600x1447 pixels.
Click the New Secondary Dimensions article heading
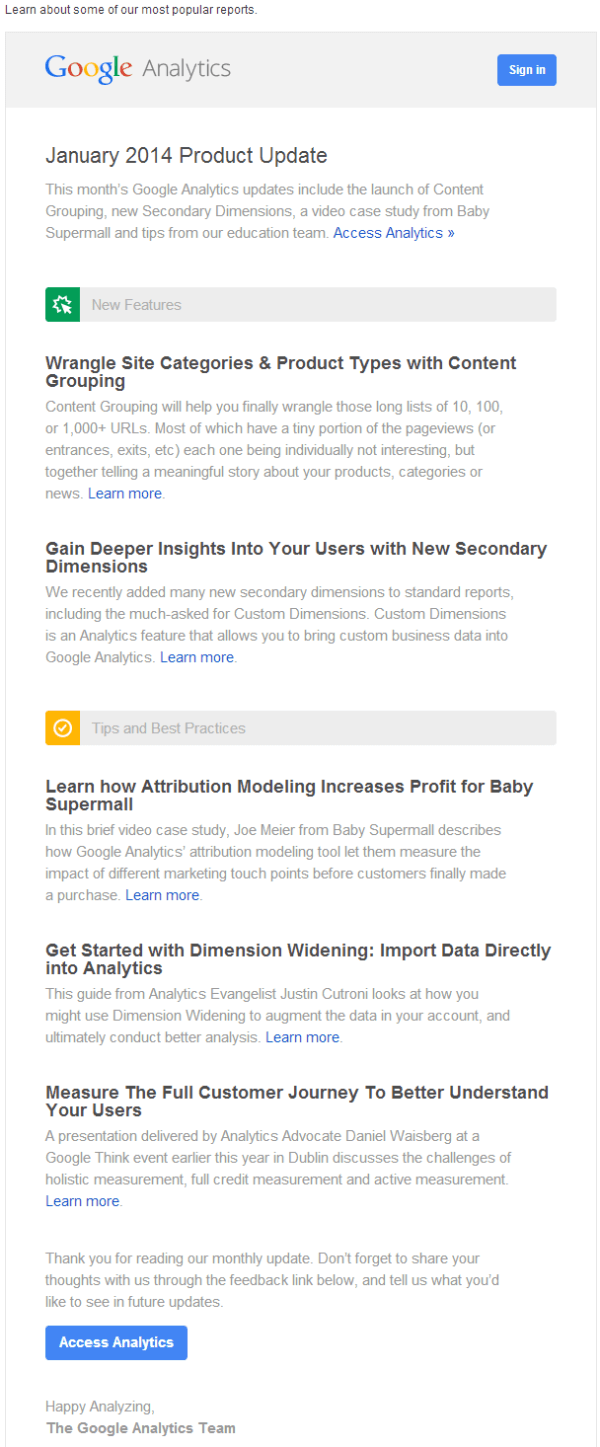click(x=296, y=558)
